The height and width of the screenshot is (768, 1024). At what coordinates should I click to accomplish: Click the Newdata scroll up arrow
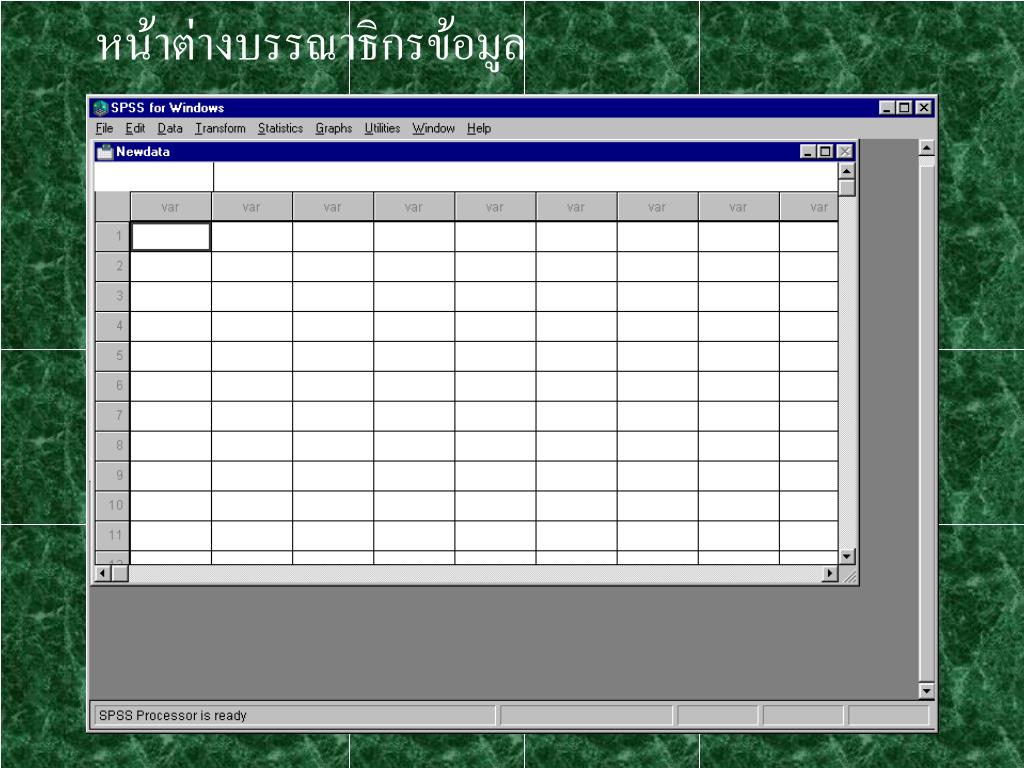(x=847, y=171)
